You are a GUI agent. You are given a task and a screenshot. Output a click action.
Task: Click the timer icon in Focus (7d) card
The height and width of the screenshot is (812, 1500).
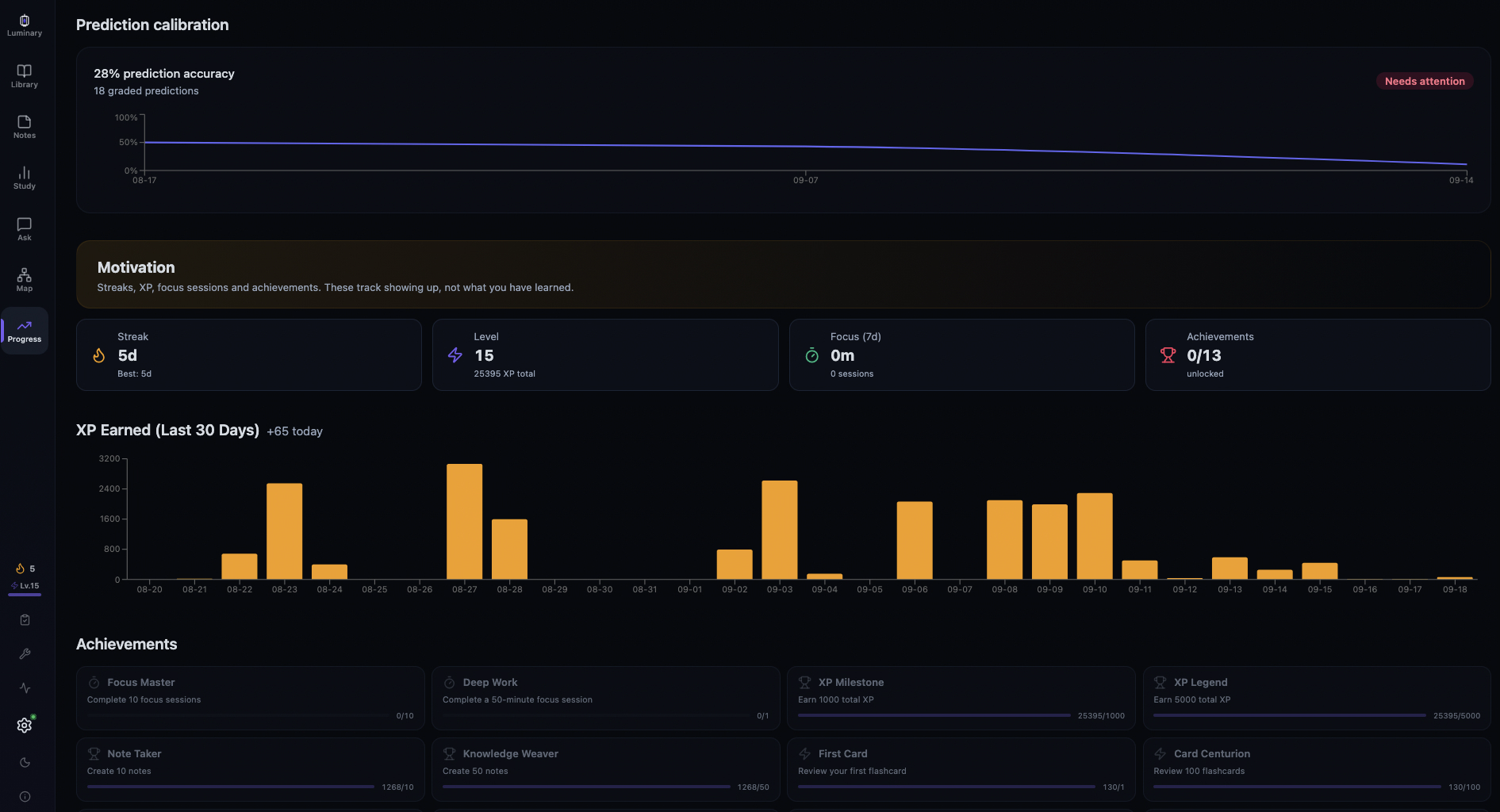[x=811, y=355]
